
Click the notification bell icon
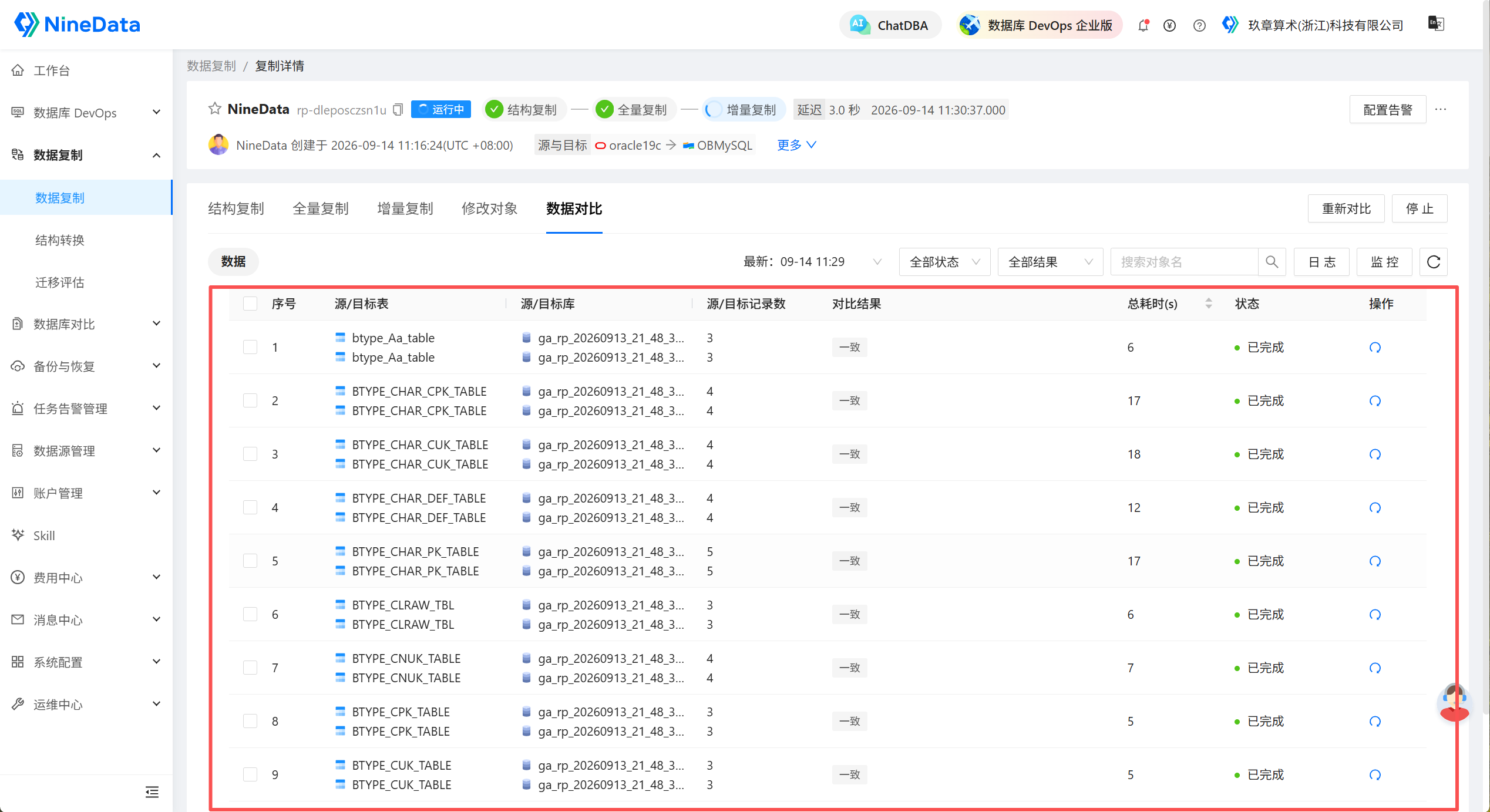click(x=1143, y=25)
